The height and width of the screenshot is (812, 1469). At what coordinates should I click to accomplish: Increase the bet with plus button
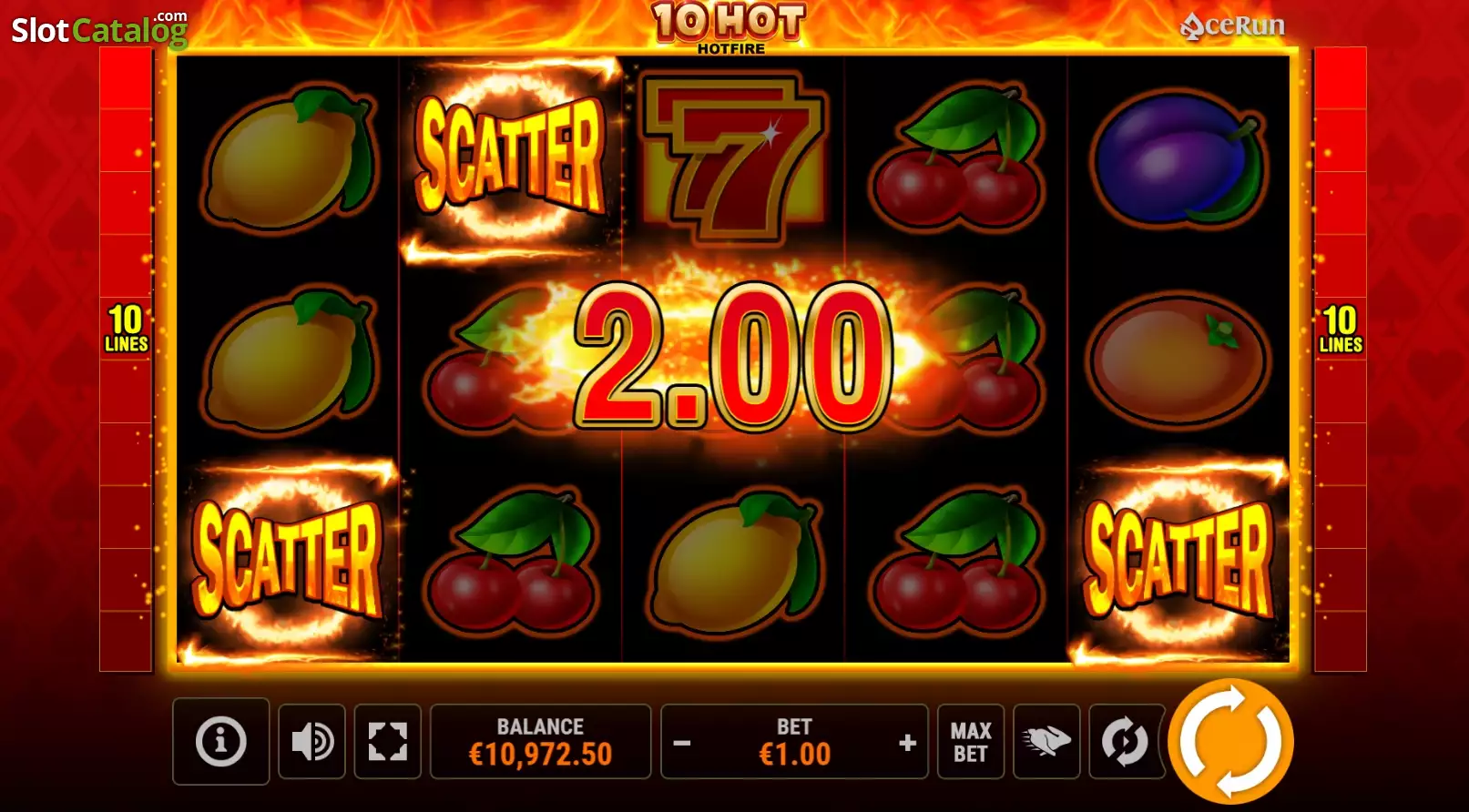907,743
